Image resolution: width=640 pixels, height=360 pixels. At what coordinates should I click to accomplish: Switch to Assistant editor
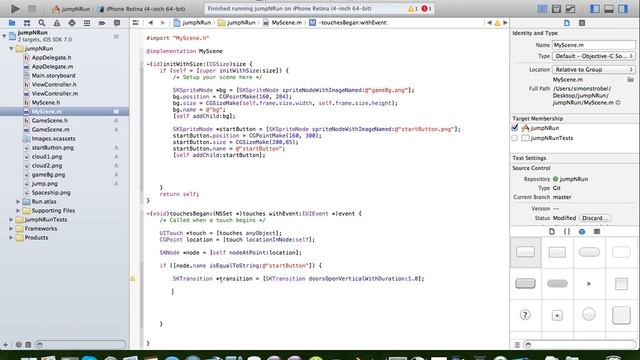[556, 9]
